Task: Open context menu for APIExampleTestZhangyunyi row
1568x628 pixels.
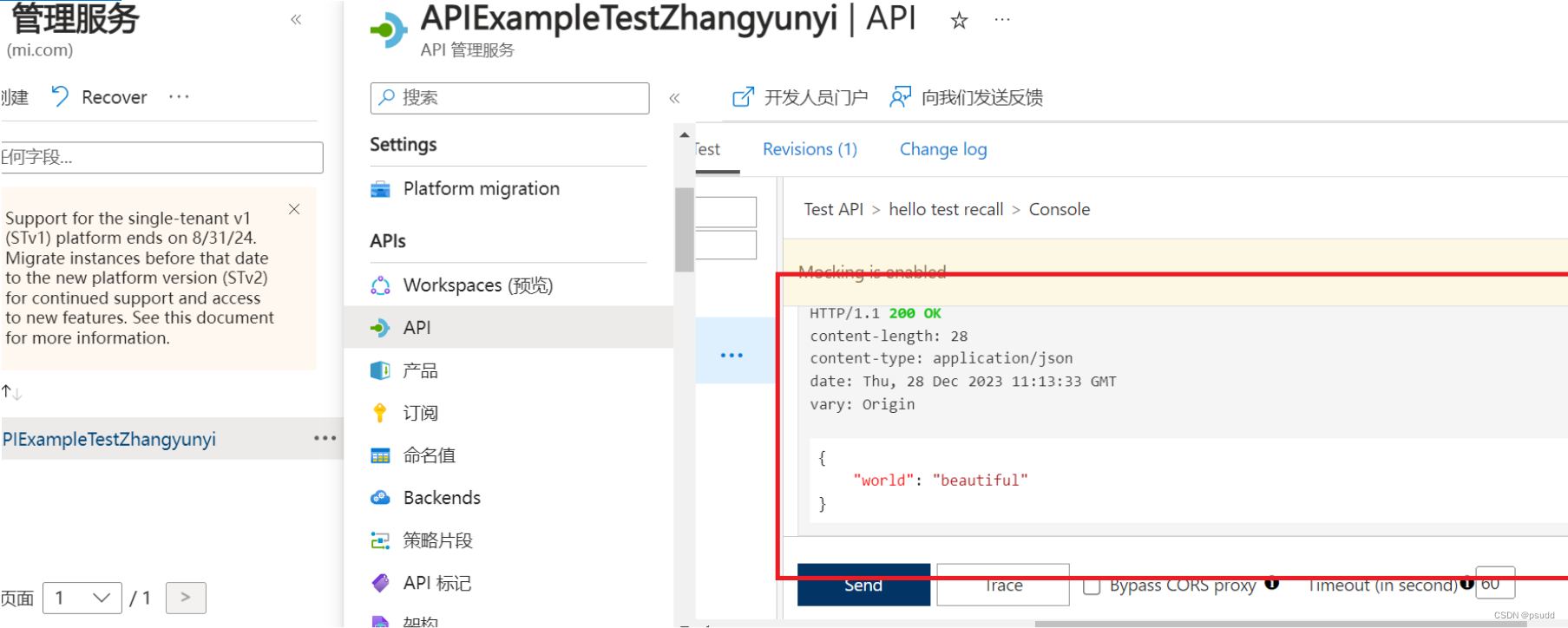Action: (325, 438)
